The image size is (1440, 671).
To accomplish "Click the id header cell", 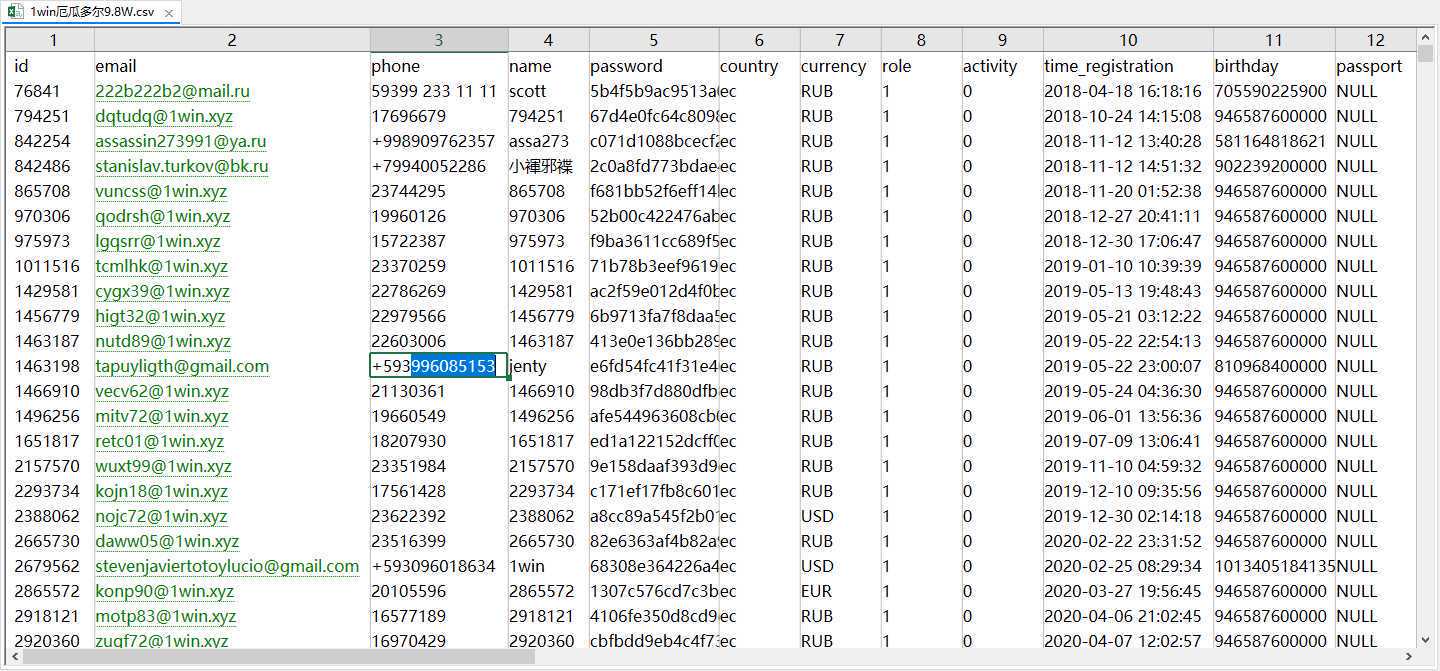I will [22, 66].
